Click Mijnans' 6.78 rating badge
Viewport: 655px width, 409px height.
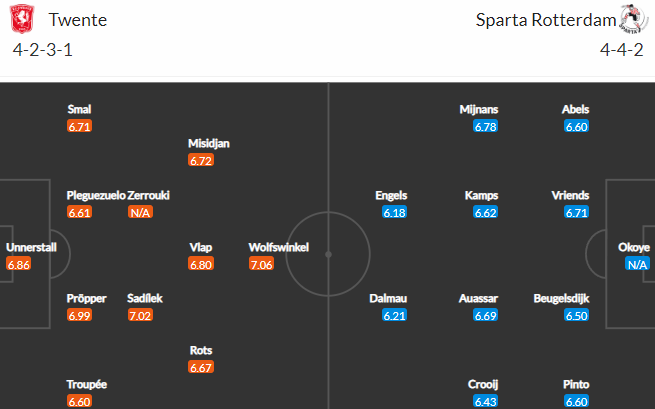tap(485, 126)
